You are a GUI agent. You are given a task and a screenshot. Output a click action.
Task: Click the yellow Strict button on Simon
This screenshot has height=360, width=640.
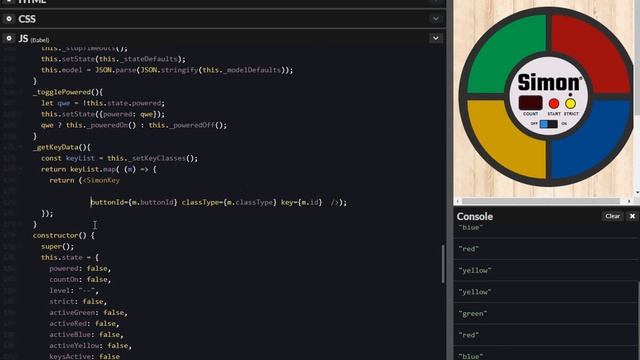pyautogui.click(x=571, y=104)
